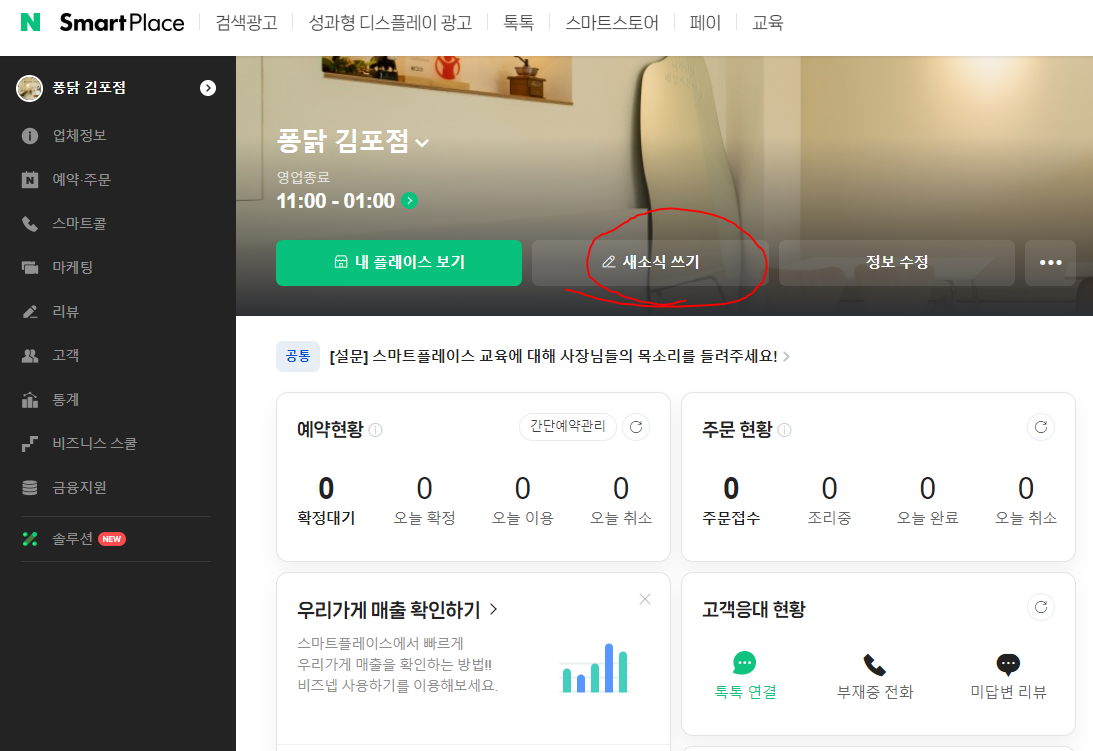Open 스마트콜 in the sidebar
Viewport: 1093px width, 751px height.
tap(79, 223)
